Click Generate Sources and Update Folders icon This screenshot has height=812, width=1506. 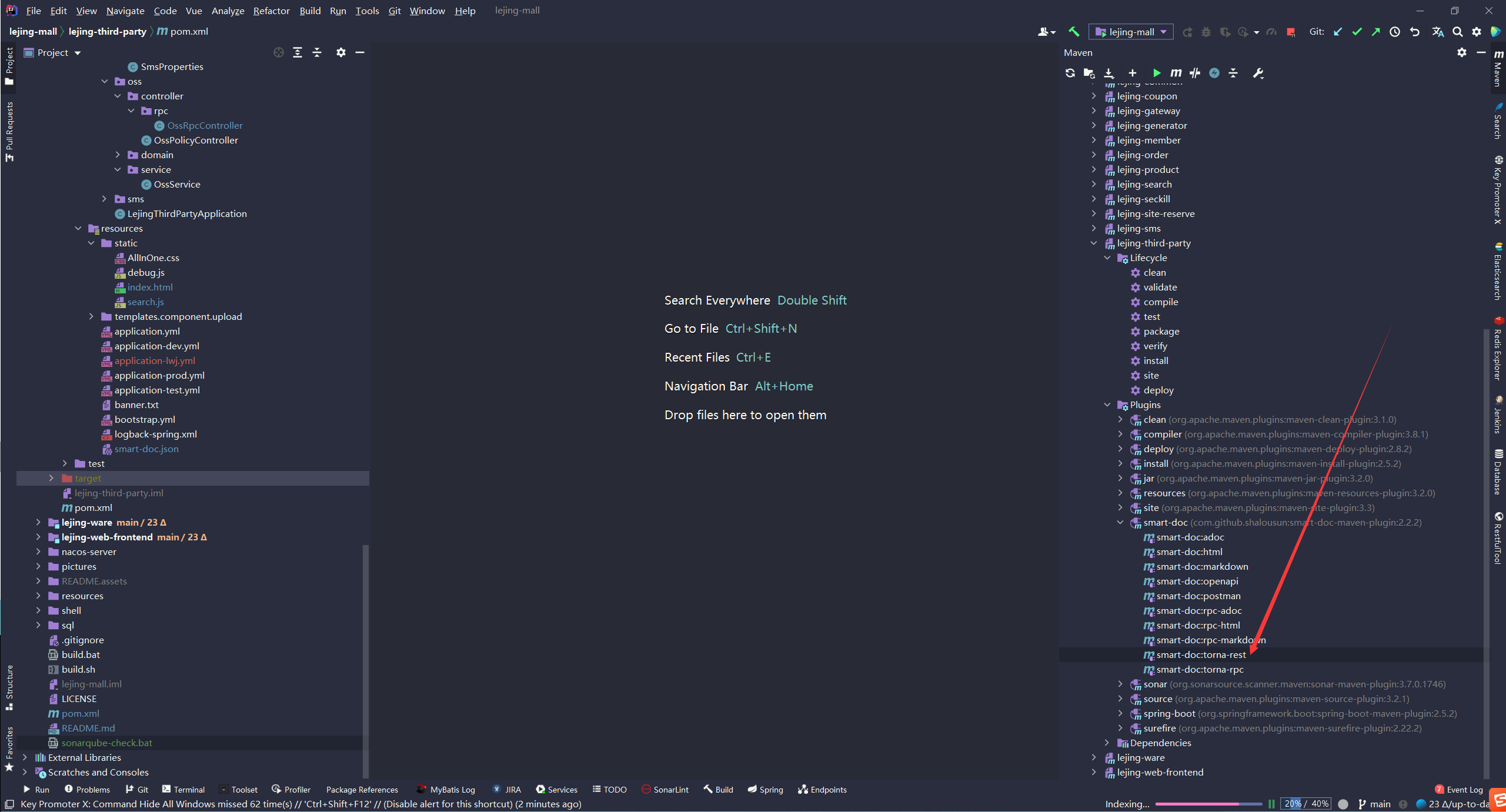1089,73
